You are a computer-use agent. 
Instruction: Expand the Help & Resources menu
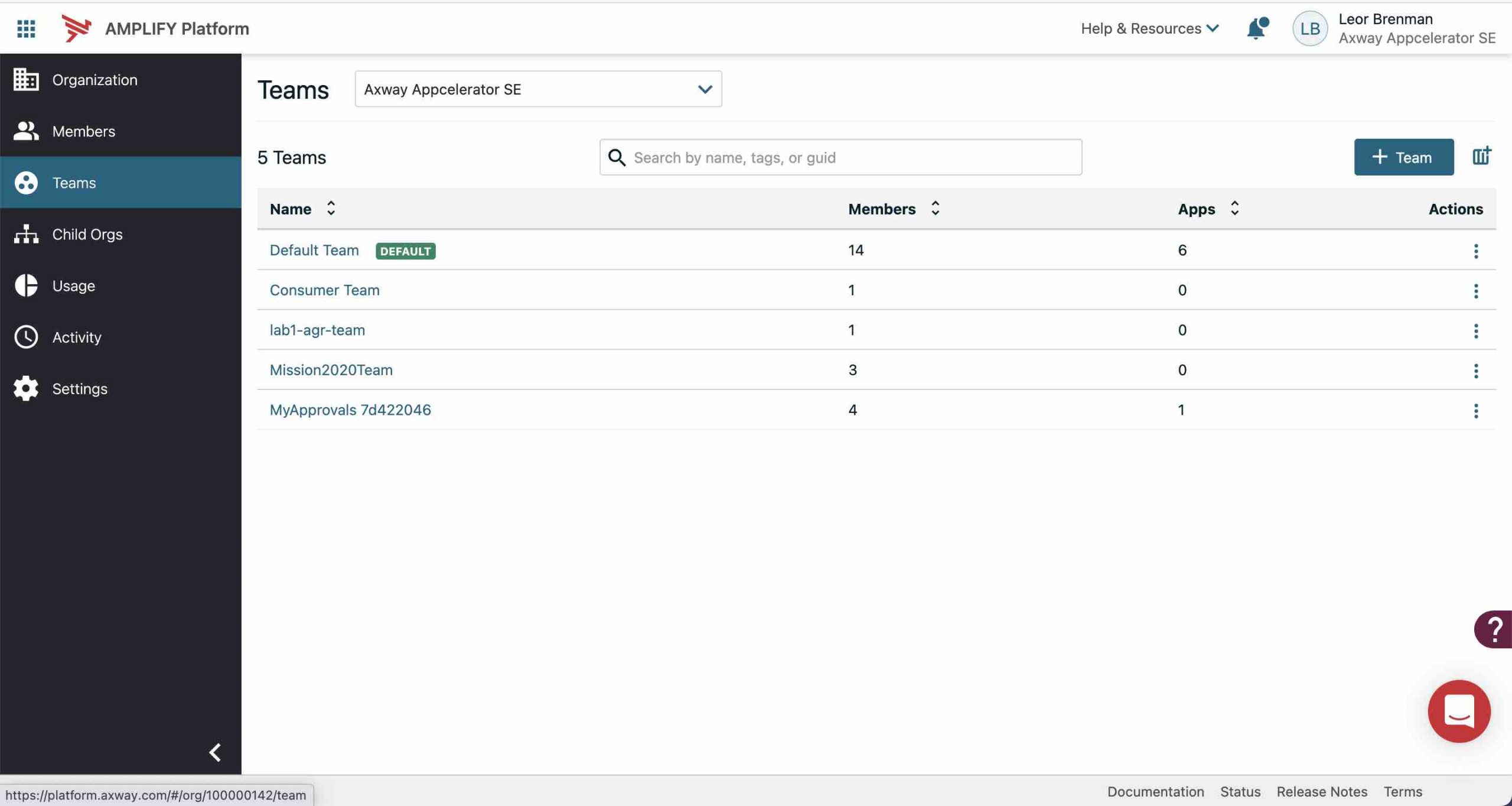1149,28
